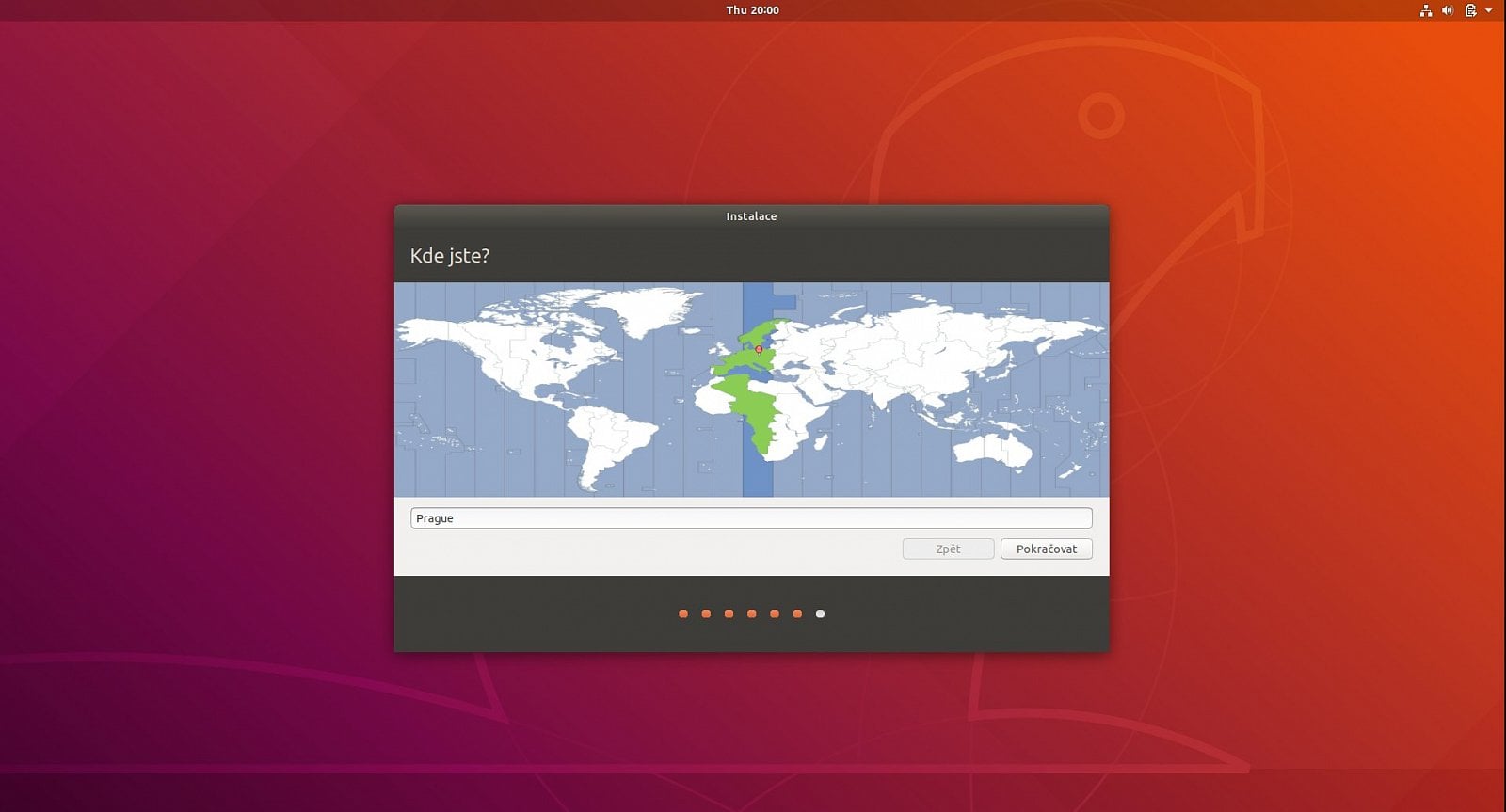Click the Zpět button
This screenshot has height=812, width=1506.
pos(948,549)
